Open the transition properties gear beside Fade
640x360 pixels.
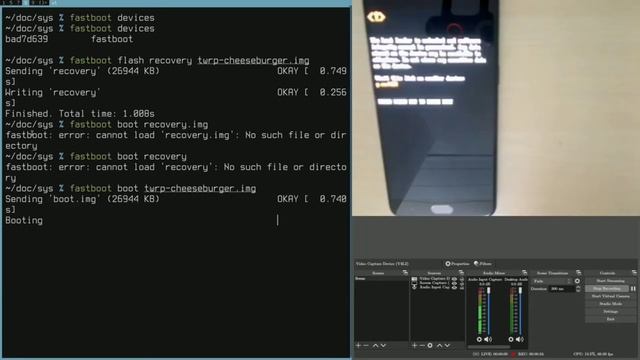point(577,281)
